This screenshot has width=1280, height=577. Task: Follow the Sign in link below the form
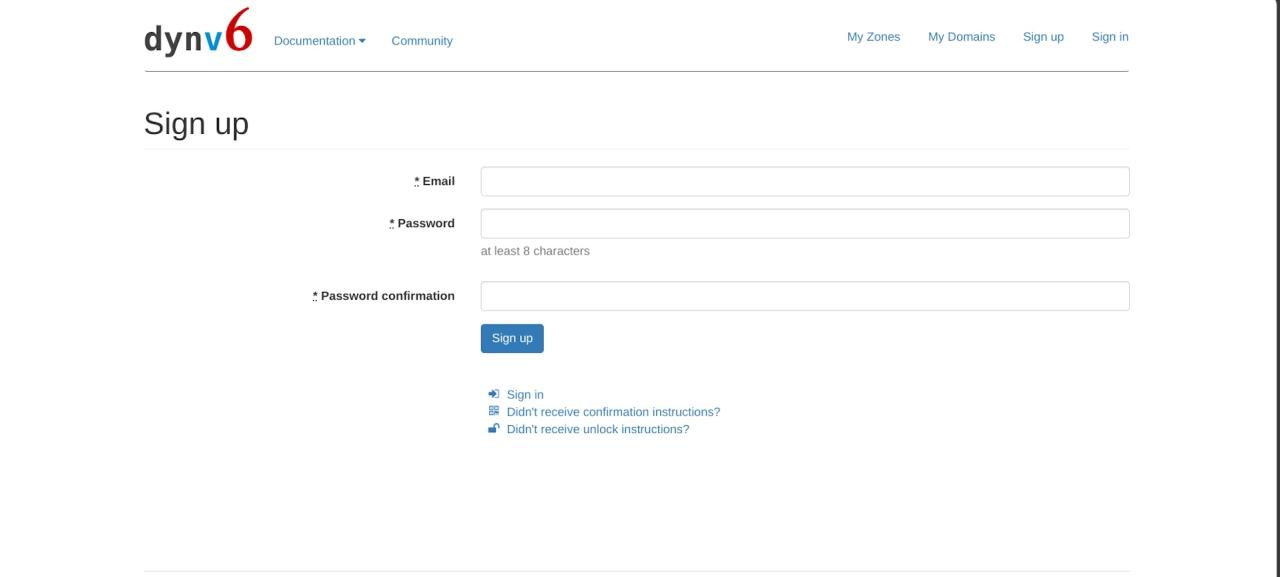coord(525,395)
